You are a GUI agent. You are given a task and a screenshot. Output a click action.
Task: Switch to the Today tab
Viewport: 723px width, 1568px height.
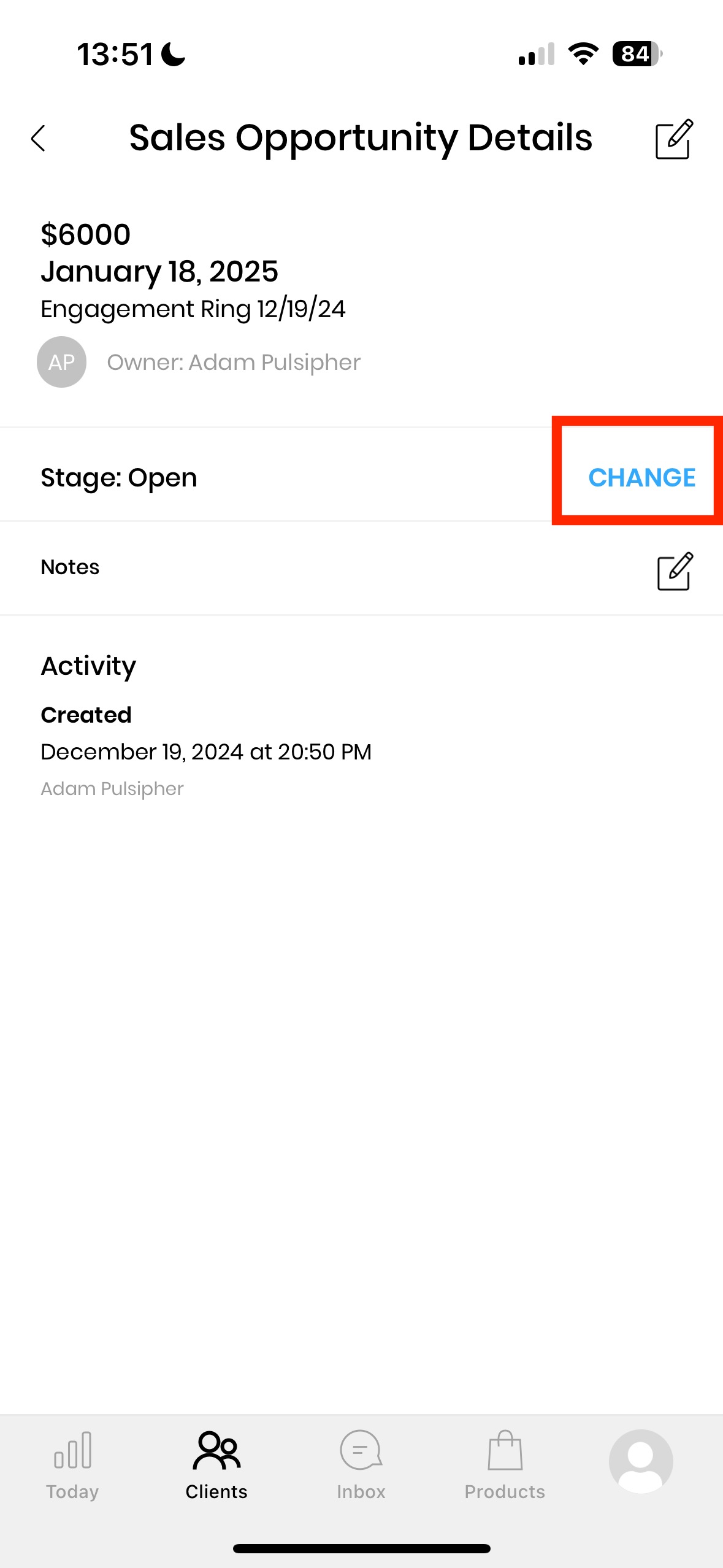click(72, 1465)
